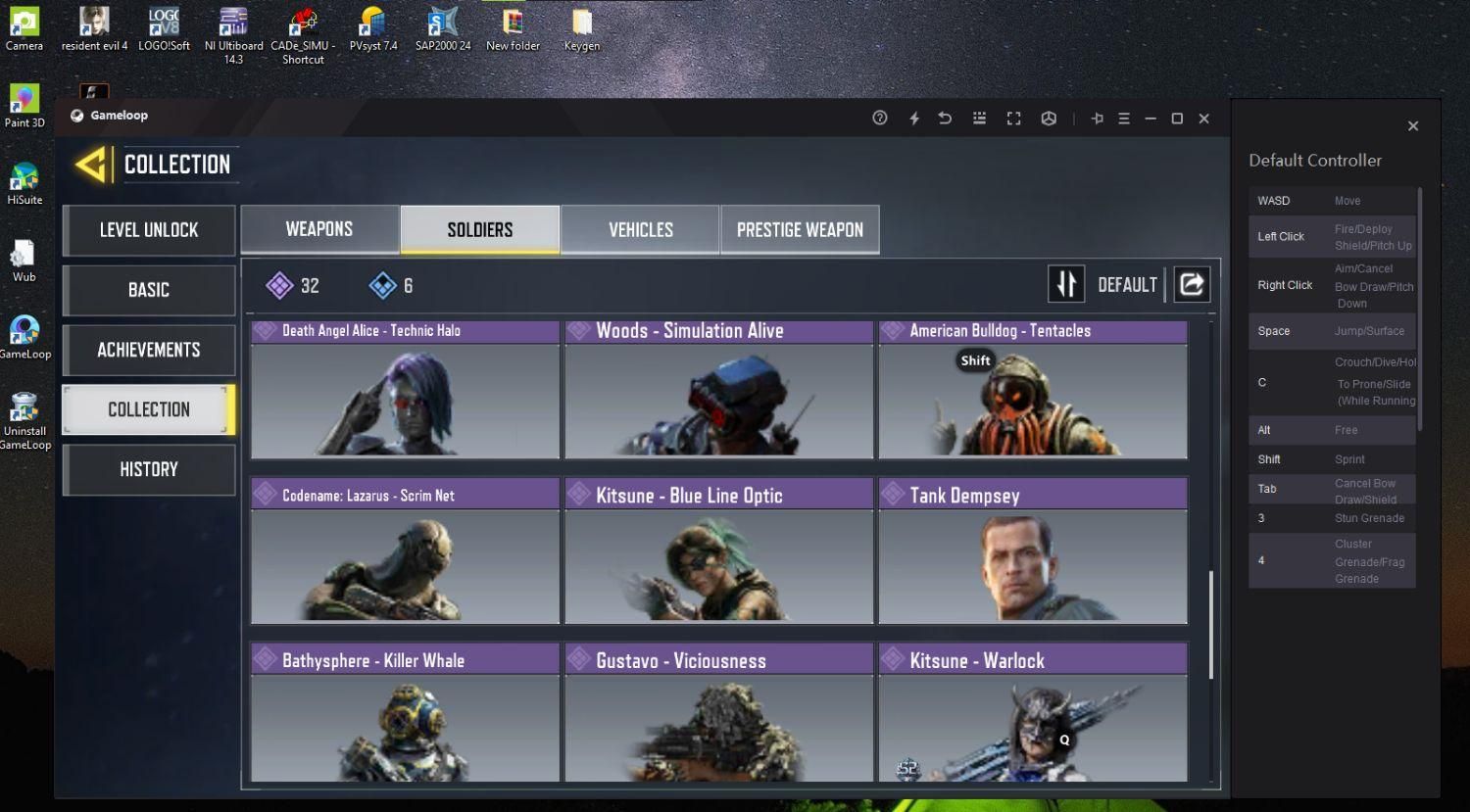
Task: Click the WASD Move key row
Action: tap(1332, 201)
